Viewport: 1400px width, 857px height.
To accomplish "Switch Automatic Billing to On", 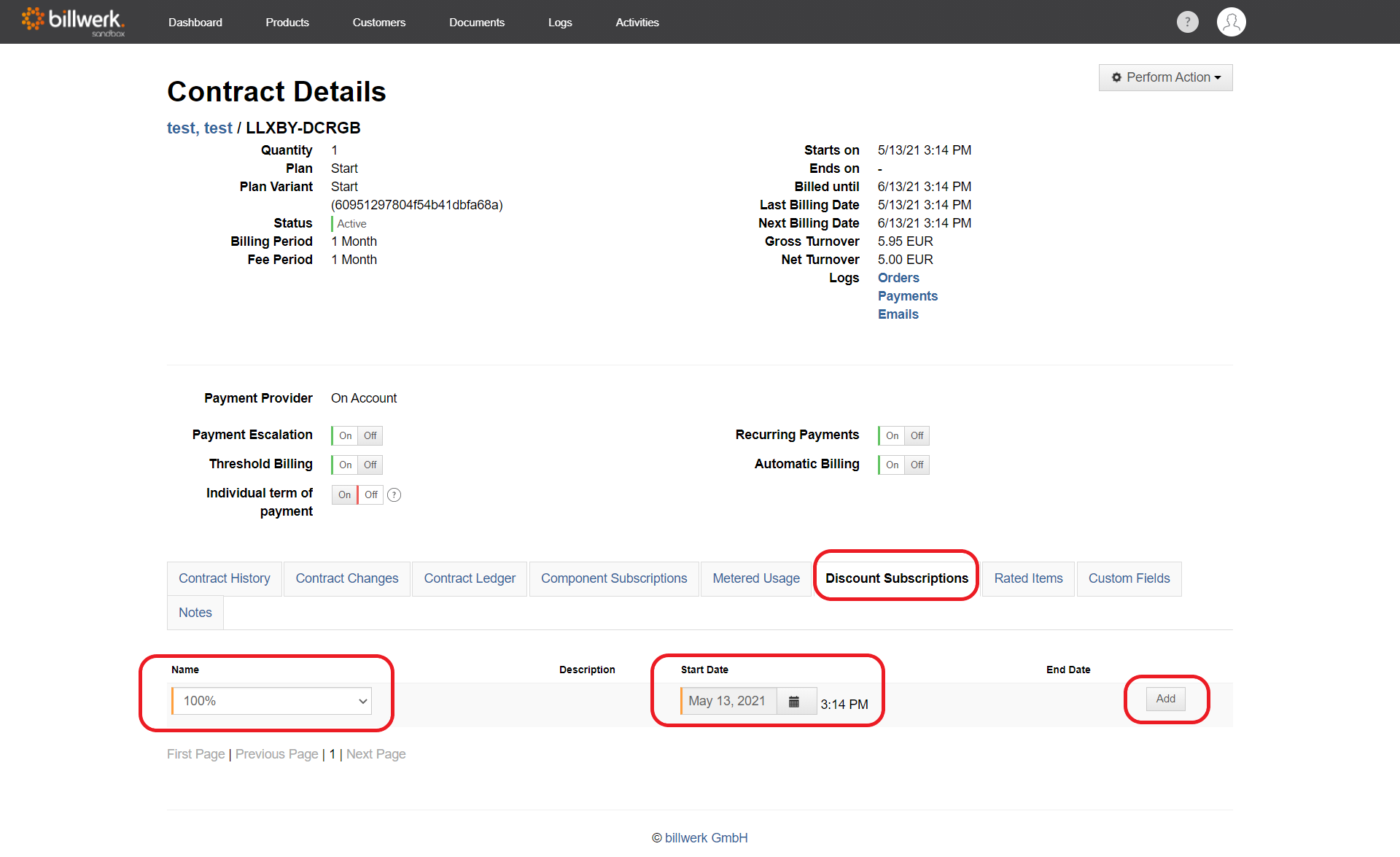I will [892, 465].
